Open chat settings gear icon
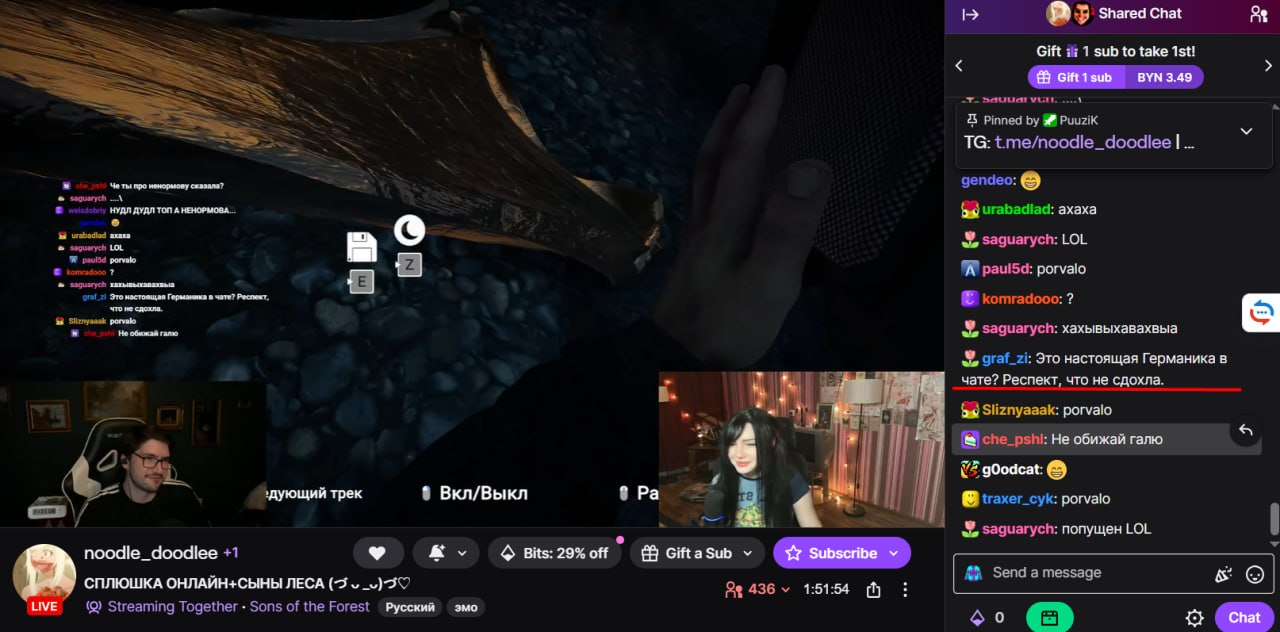 point(1194,618)
